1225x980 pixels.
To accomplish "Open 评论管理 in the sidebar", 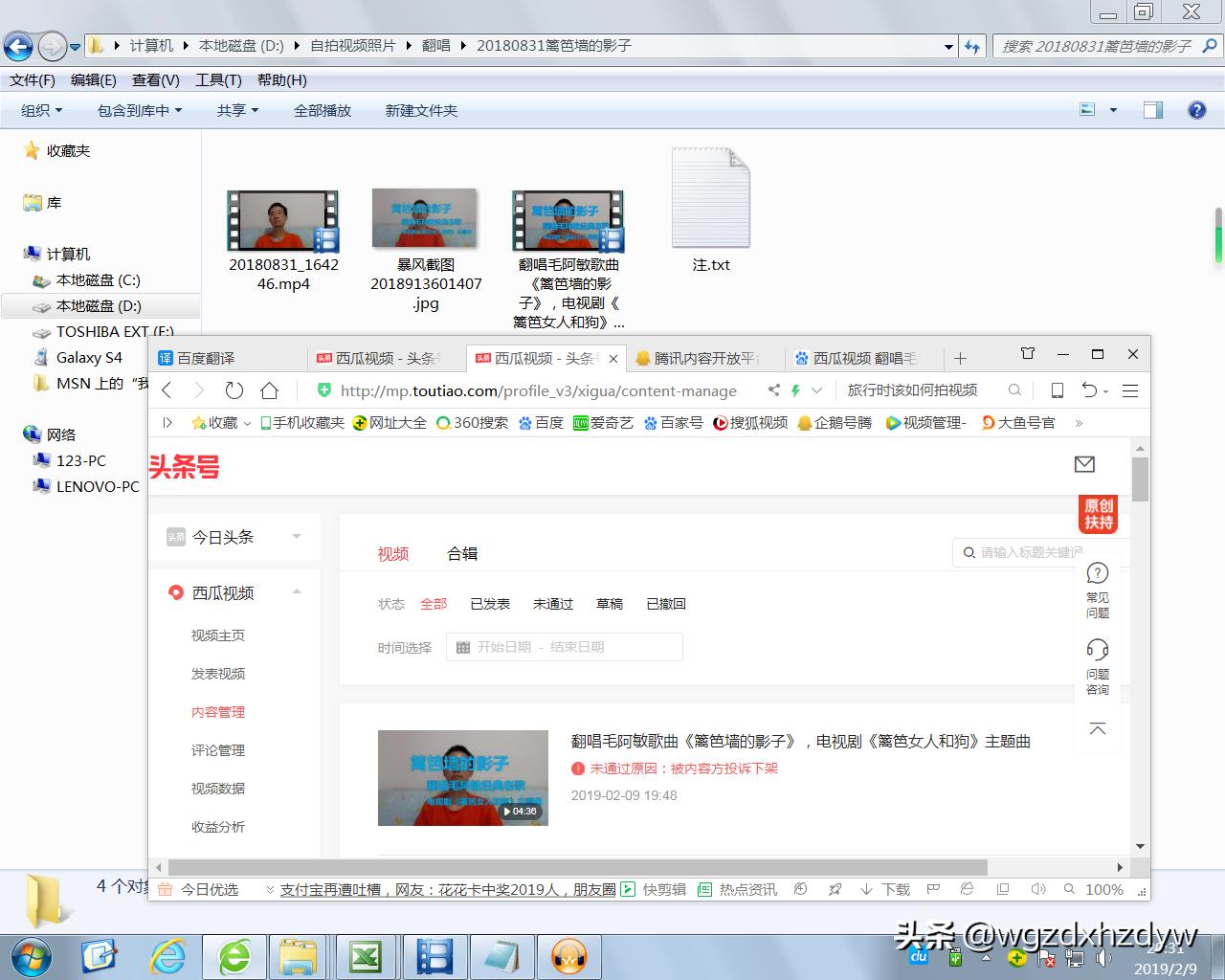I will tap(218, 750).
